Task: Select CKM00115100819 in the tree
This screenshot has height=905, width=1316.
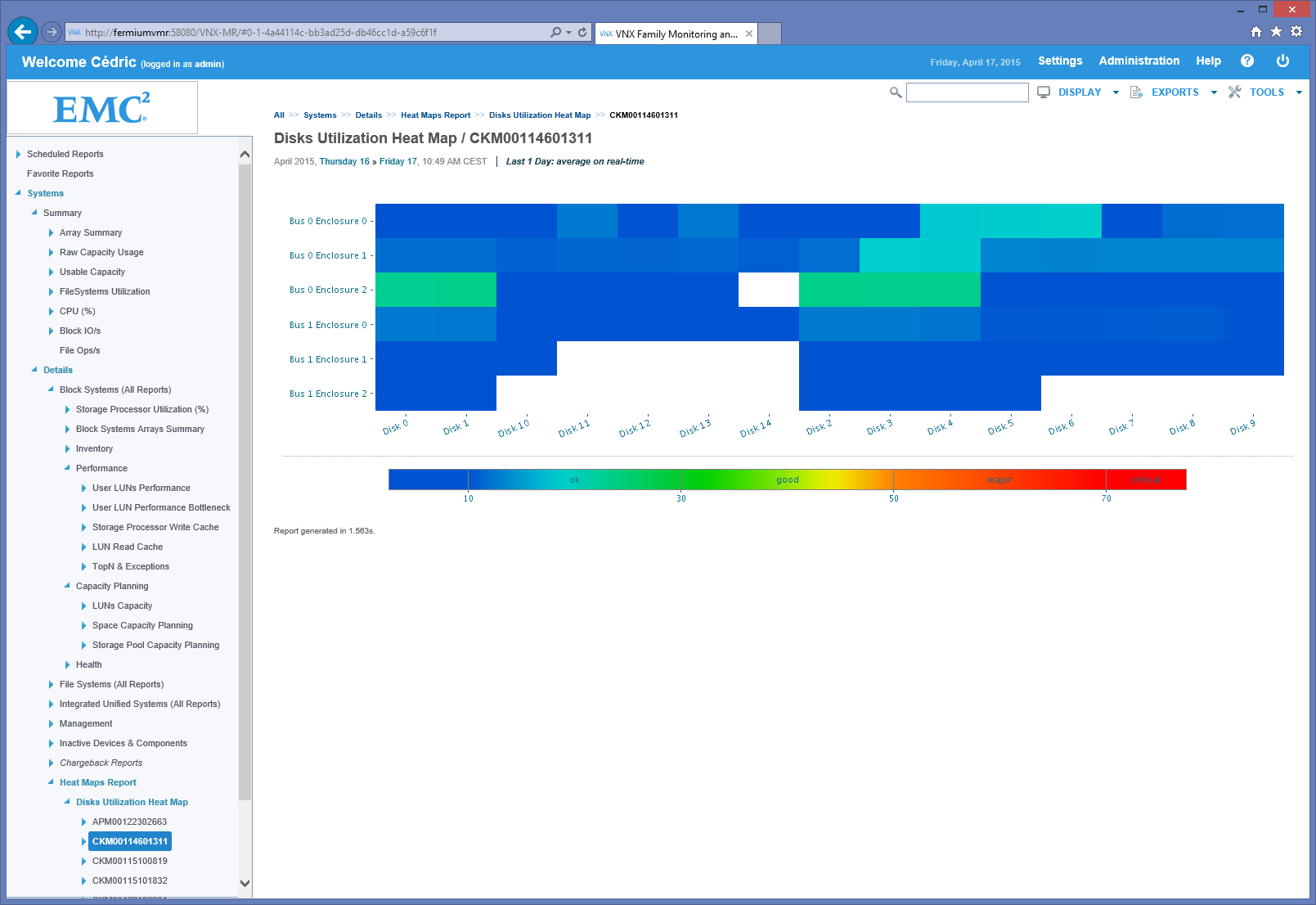Action: 129,861
